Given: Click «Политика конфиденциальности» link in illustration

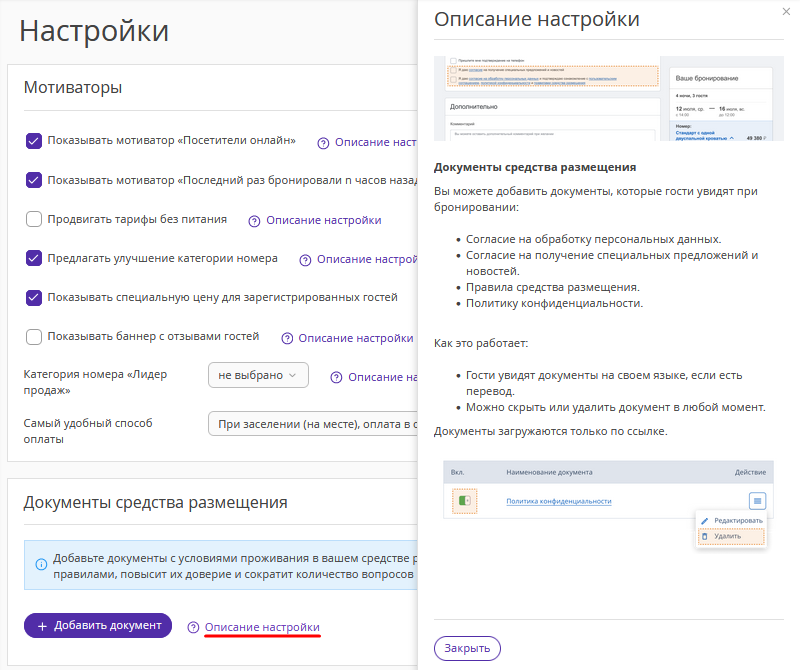Looking at the screenshot, I should point(559,501).
